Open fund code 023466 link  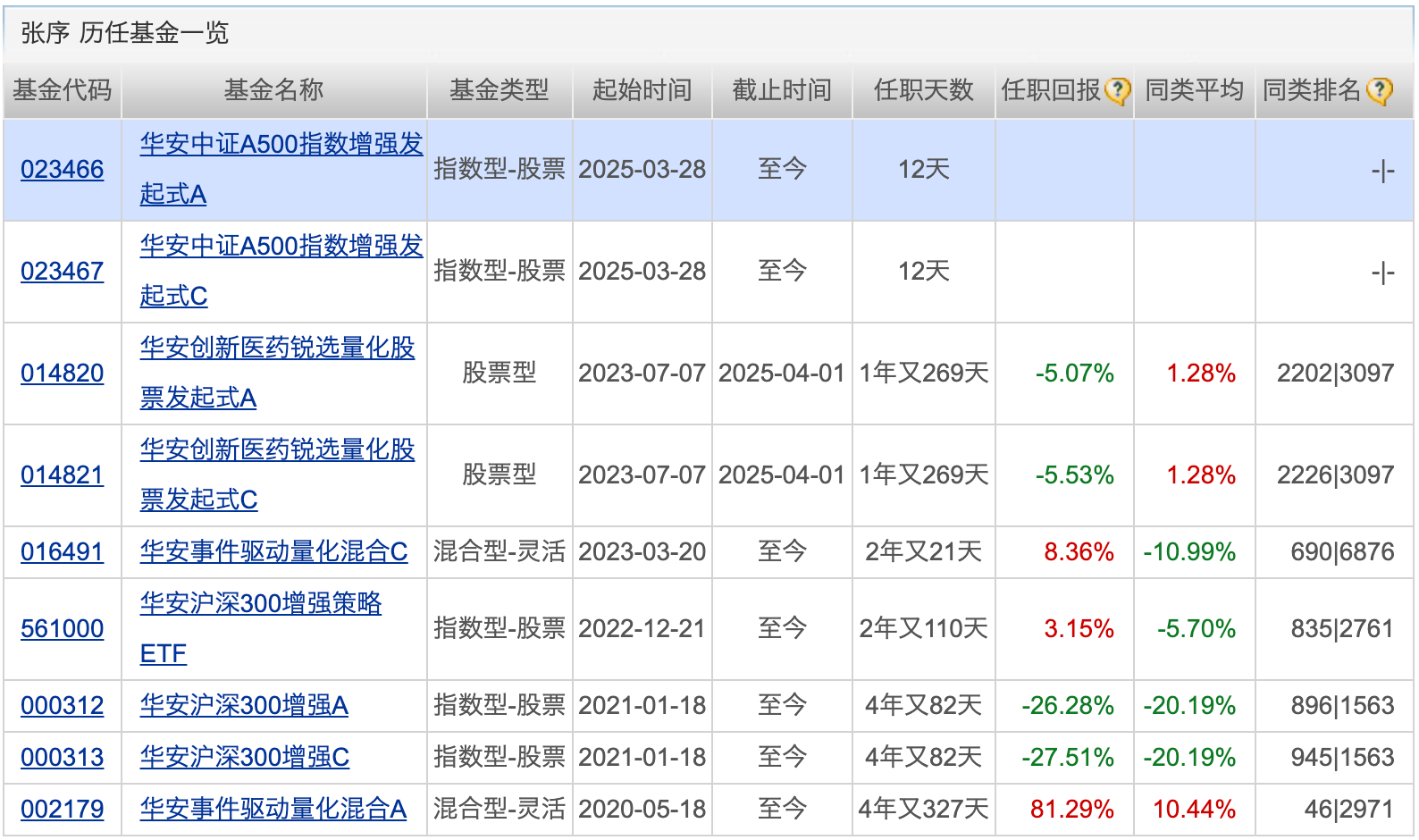coord(63,169)
